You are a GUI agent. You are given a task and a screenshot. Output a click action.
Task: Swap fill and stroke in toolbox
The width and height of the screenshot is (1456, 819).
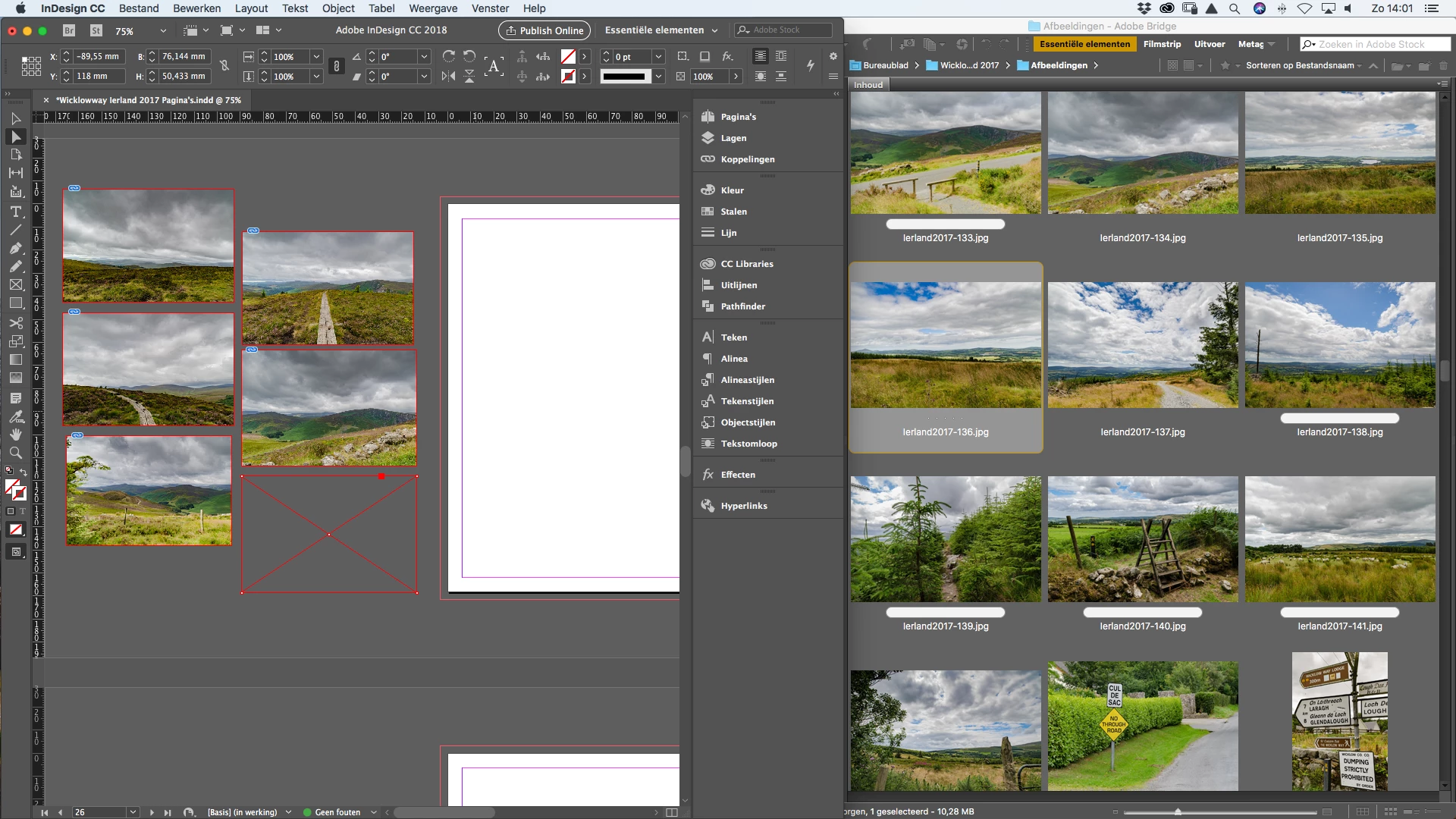[24, 472]
